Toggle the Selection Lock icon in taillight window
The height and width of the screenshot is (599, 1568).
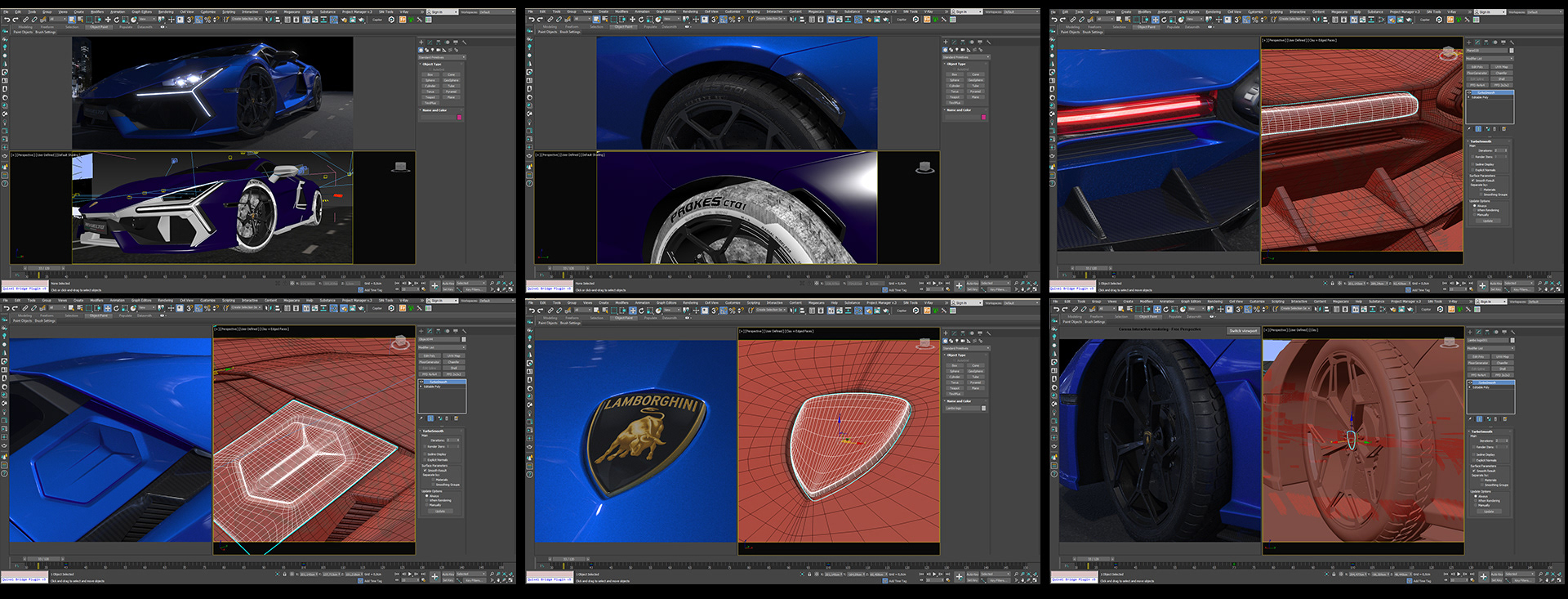pyautogui.click(x=1333, y=284)
